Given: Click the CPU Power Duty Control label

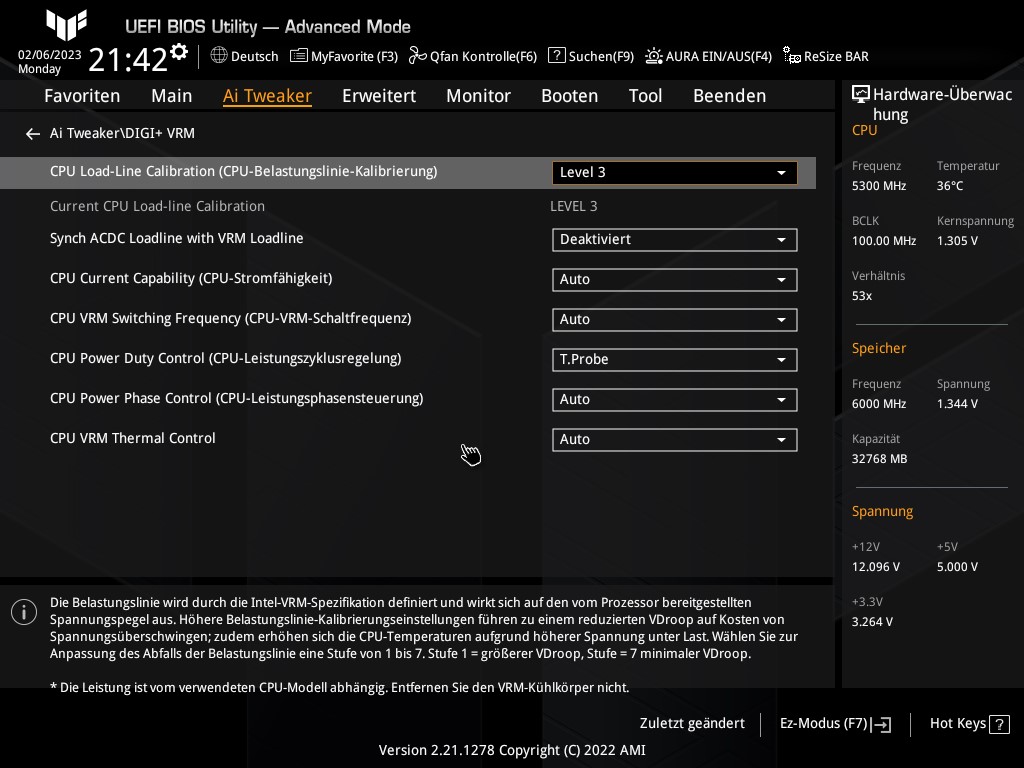Looking at the screenshot, I should [226, 359].
